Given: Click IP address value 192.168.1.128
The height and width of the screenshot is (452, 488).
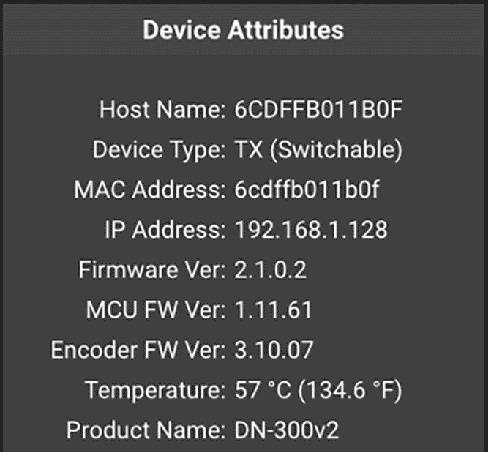Looking at the screenshot, I should click(311, 230).
